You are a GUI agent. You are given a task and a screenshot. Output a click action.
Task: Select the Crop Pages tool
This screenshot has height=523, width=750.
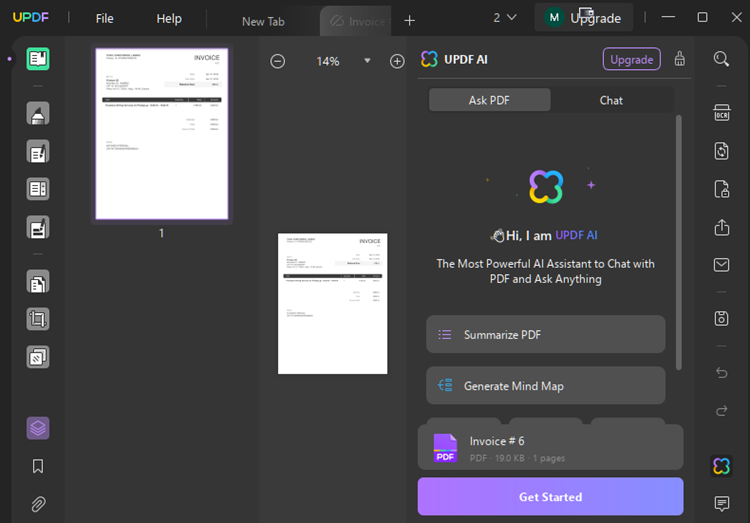[38, 319]
